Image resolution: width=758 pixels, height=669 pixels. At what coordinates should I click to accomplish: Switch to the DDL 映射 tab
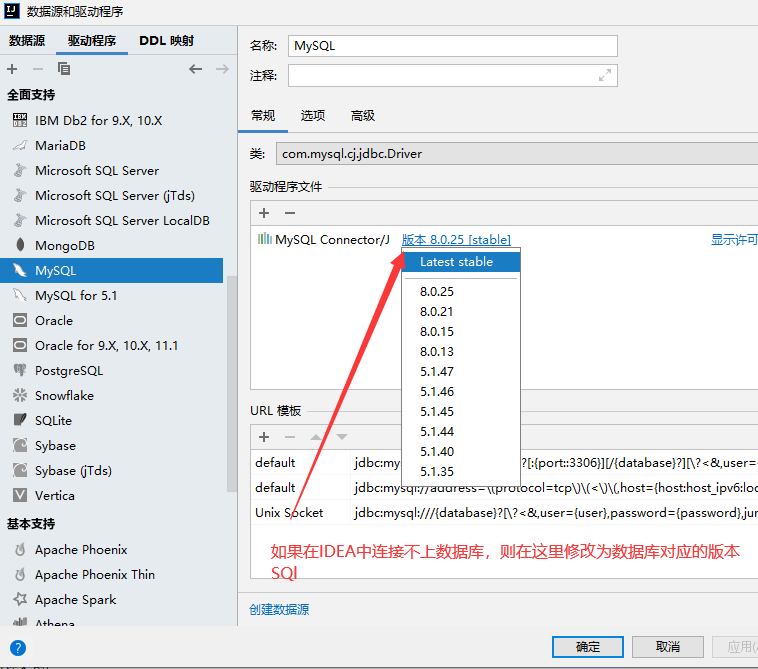pyautogui.click(x=166, y=41)
